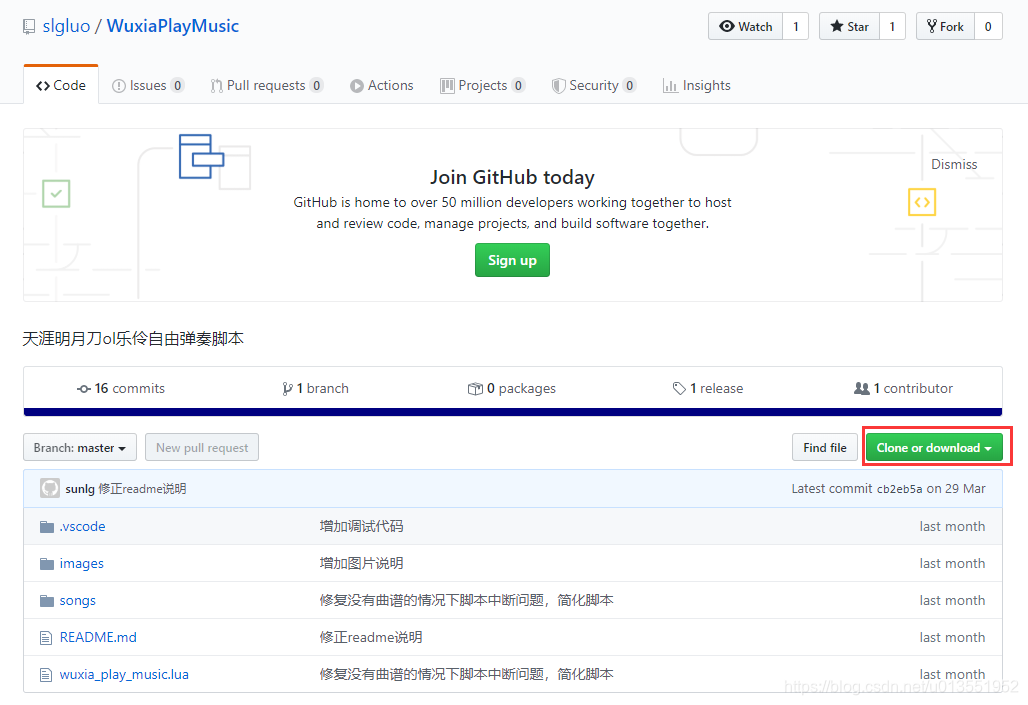Screen dimensions: 1028x705
Task: Click the Find file button
Action: coord(825,447)
